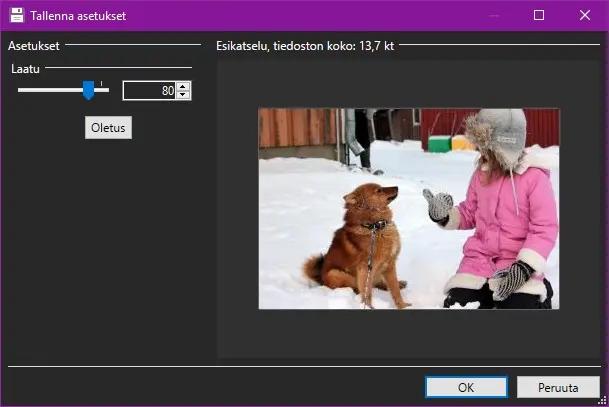This screenshot has height=407, width=609.
Task: Click the dark empty area below preview image
Action: pyautogui.click(x=408, y=335)
